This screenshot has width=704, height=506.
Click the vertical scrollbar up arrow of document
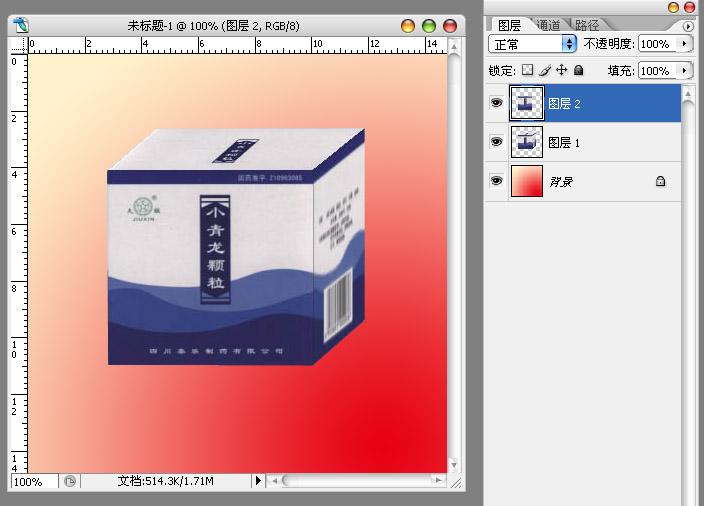pyautogui.click(x=454, y=46)
